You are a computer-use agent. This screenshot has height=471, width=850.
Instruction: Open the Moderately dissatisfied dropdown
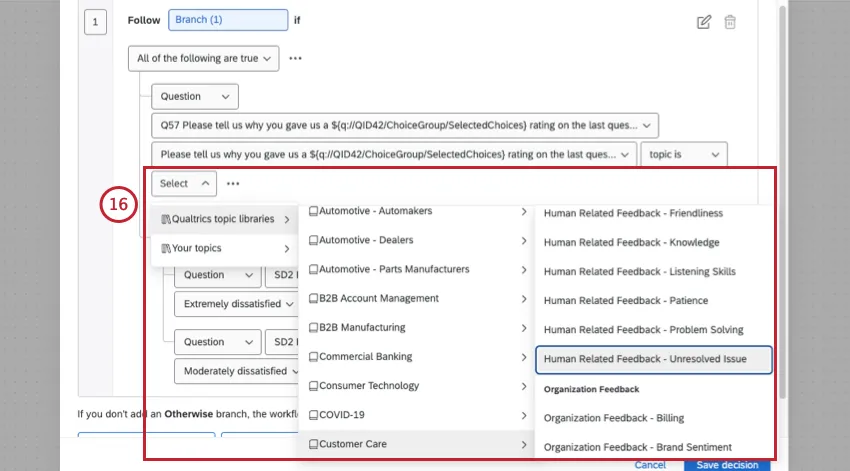point(236,371)
